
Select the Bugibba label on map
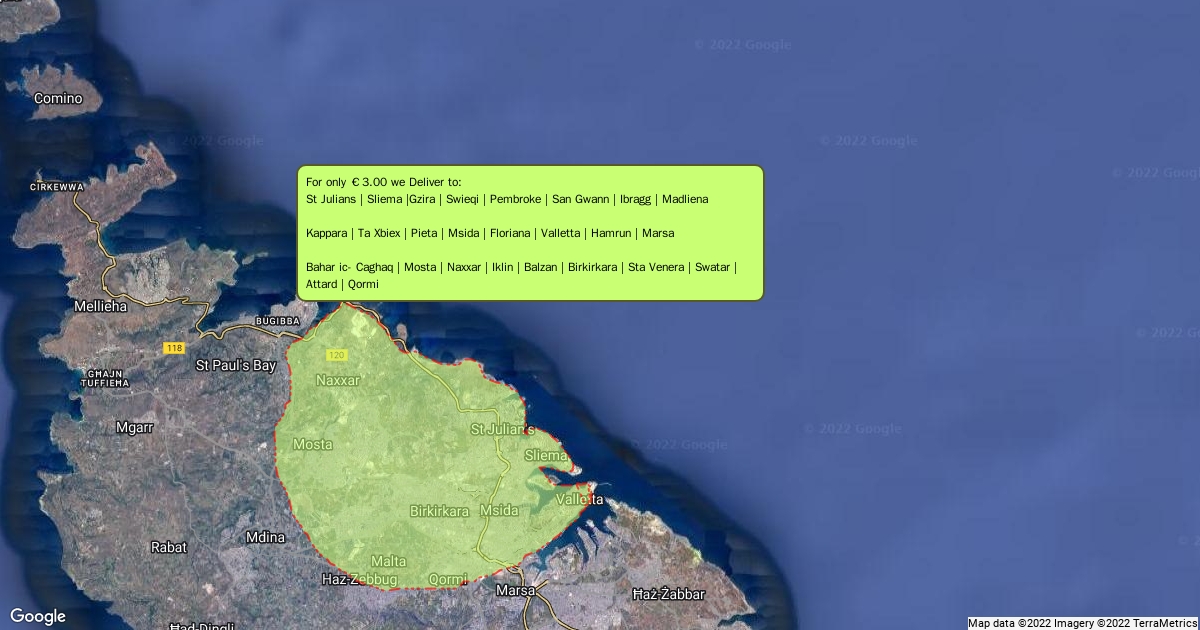277,321
